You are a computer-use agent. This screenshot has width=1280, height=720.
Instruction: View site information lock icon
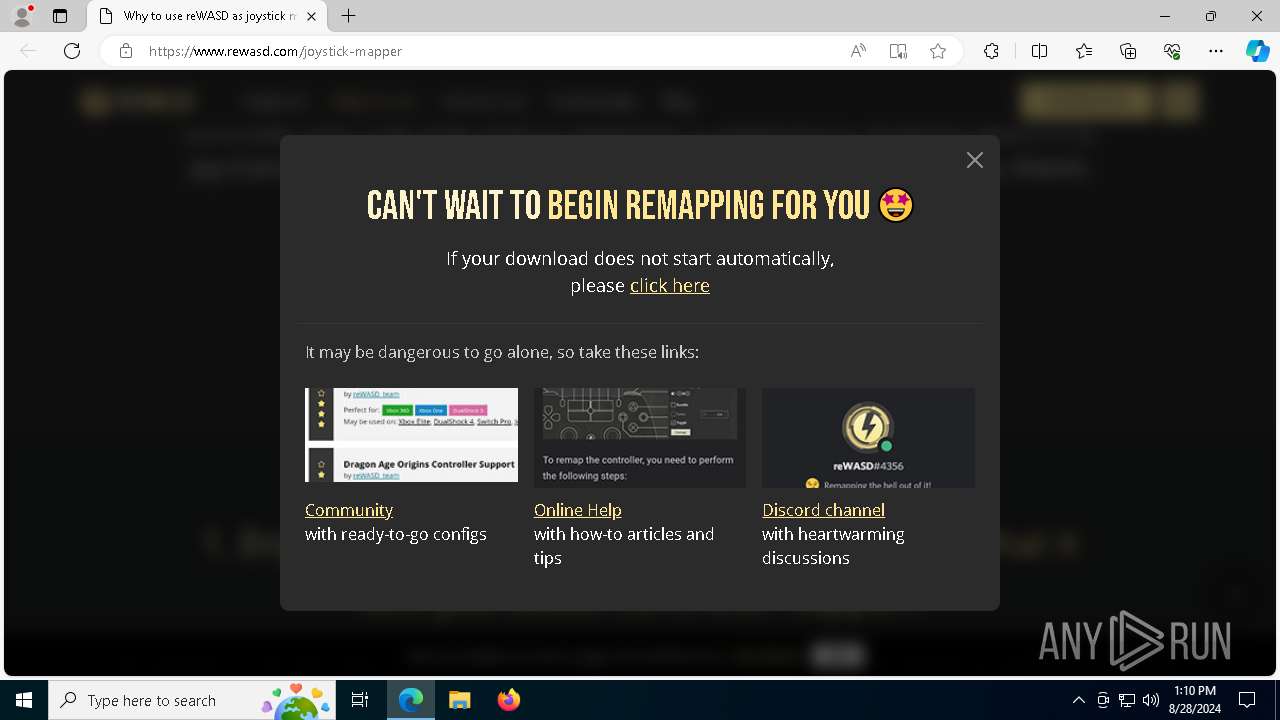pos(126,51)
